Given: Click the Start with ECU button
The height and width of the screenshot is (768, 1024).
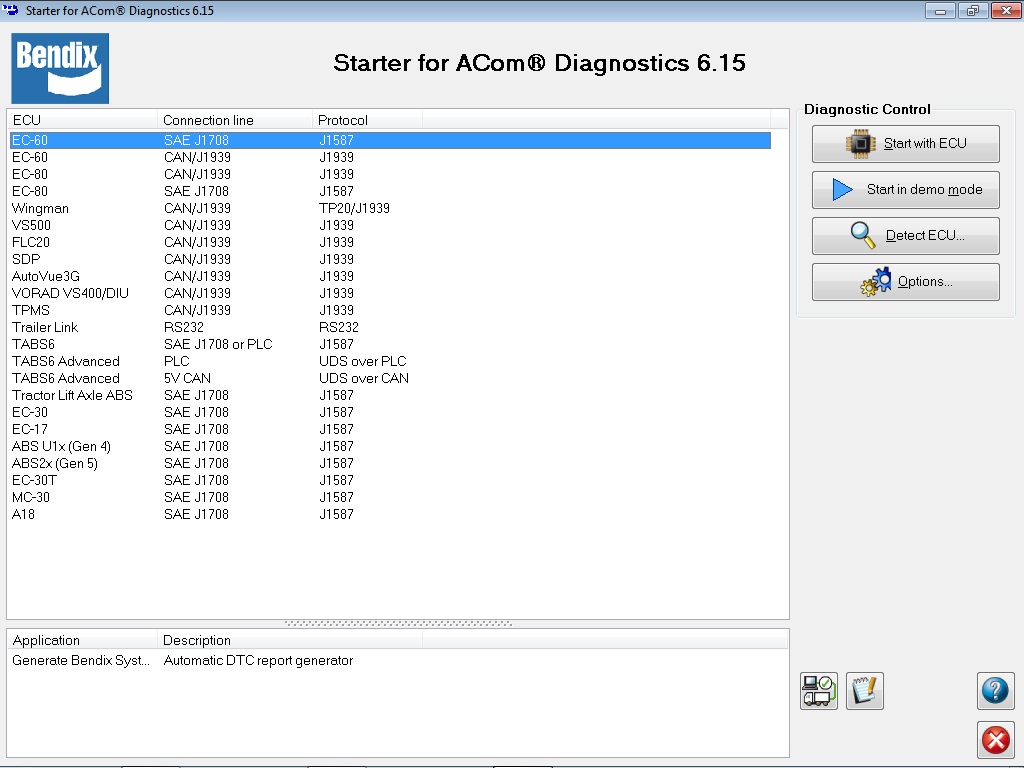Looking at the screenshot, I should click(905, 144).
